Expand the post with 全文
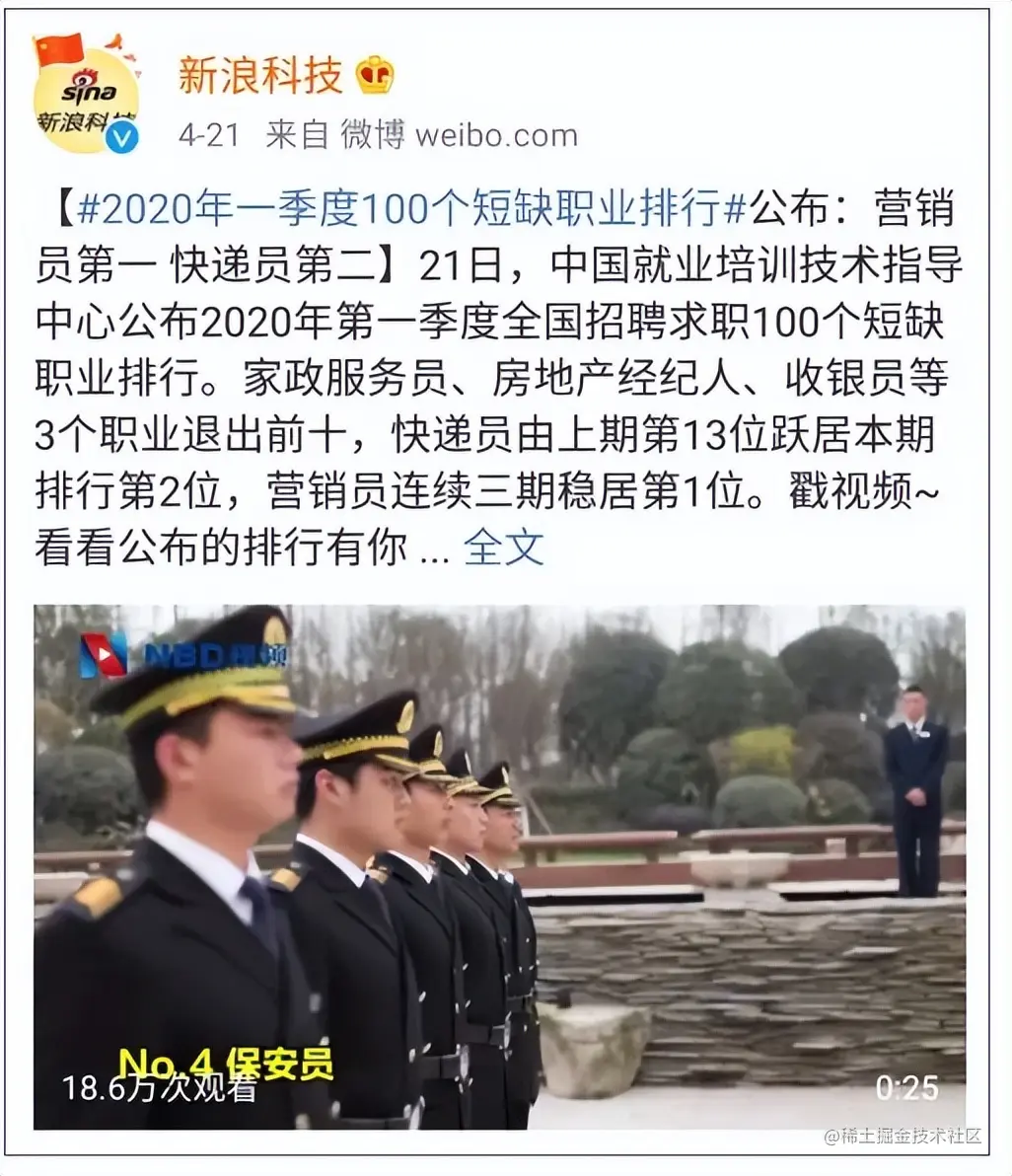 pyautogui.click(x=503, y=548)
